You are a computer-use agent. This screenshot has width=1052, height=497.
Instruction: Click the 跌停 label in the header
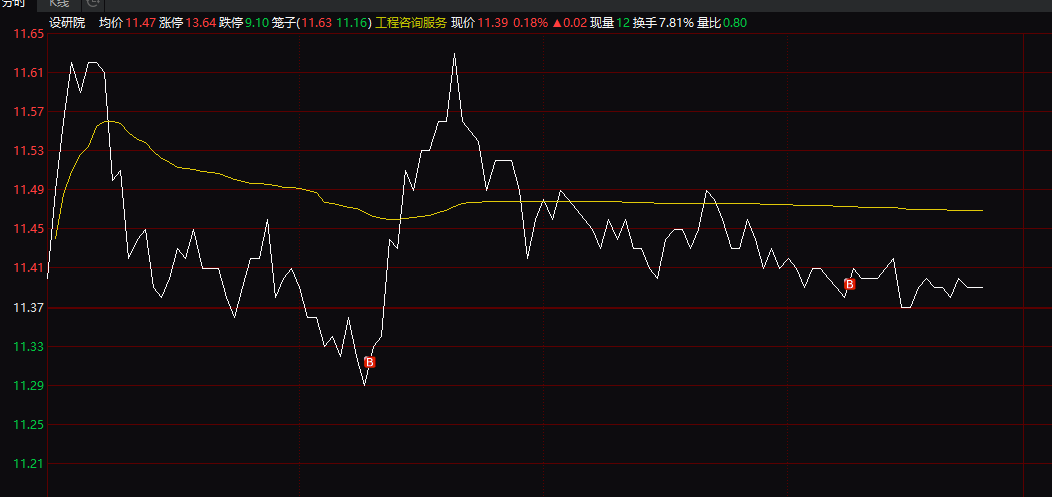pos(231,23)
